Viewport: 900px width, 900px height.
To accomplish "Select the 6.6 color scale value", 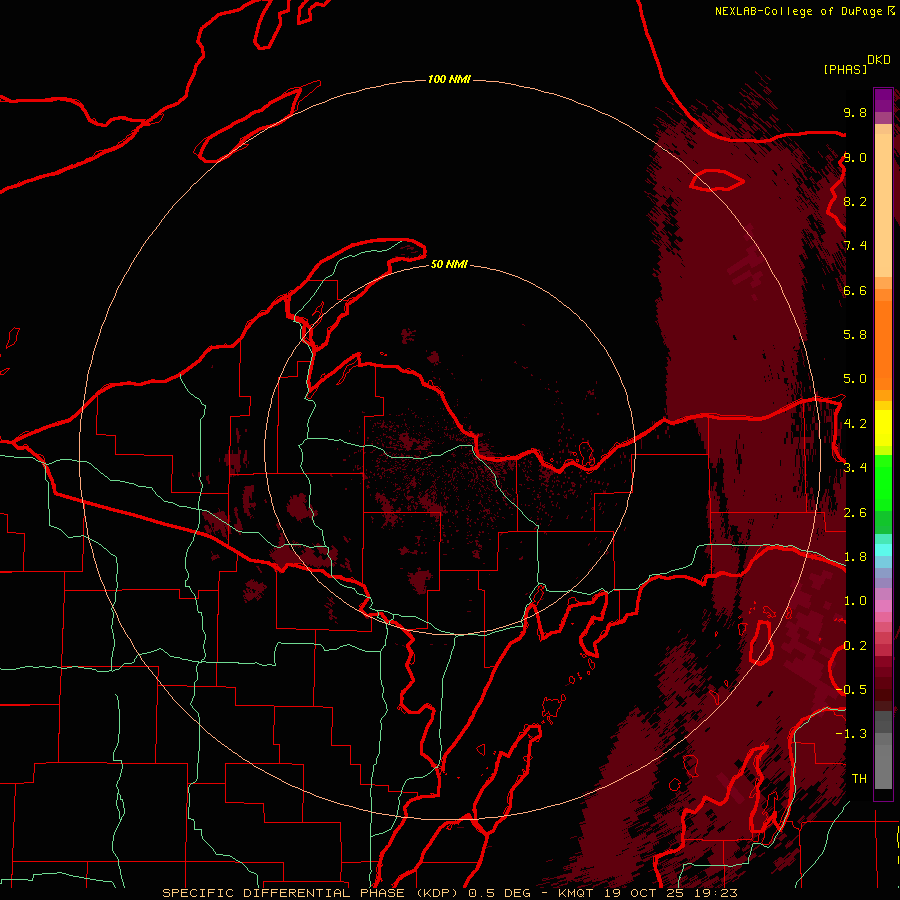I will point(855,290).
